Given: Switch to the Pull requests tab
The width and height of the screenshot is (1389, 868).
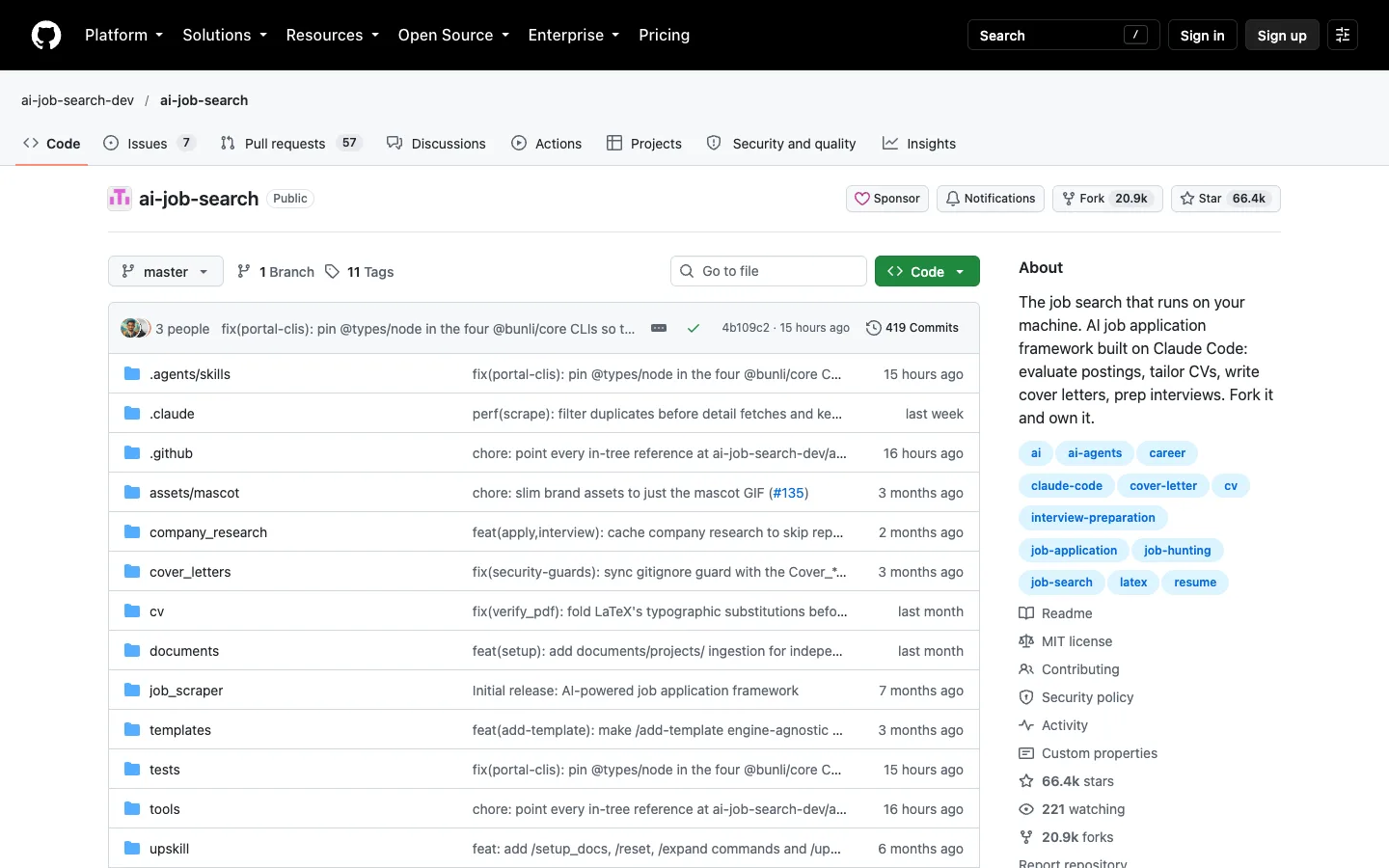Looking at the screenshot, I should point(290,144).
